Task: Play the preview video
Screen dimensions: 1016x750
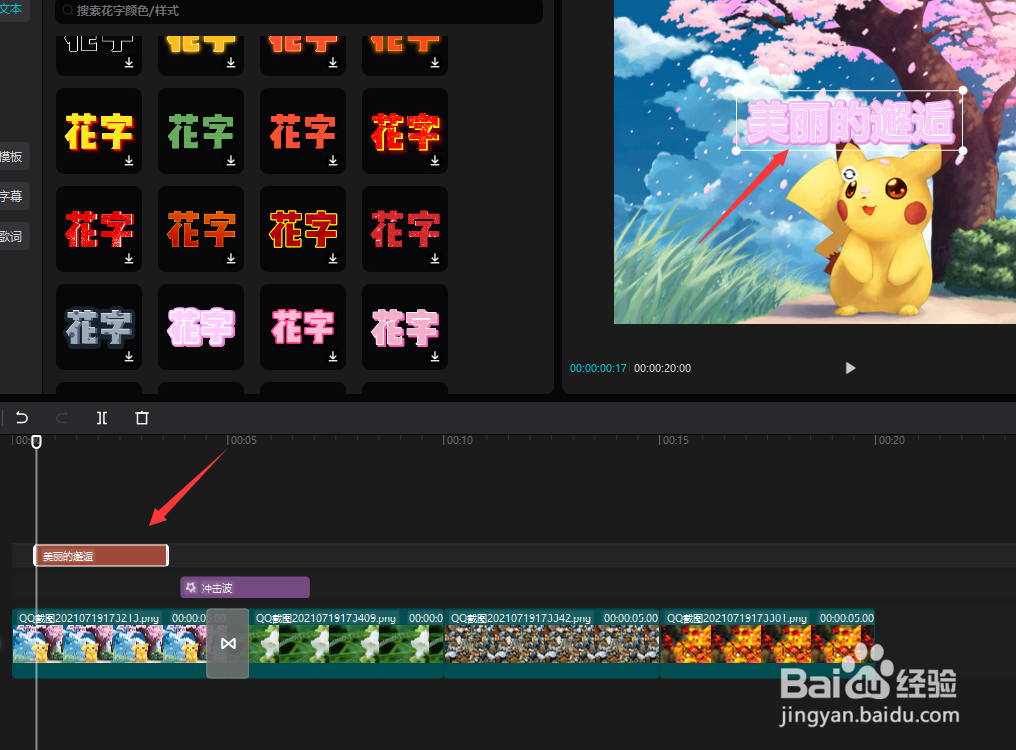Action: click(850, 368)
